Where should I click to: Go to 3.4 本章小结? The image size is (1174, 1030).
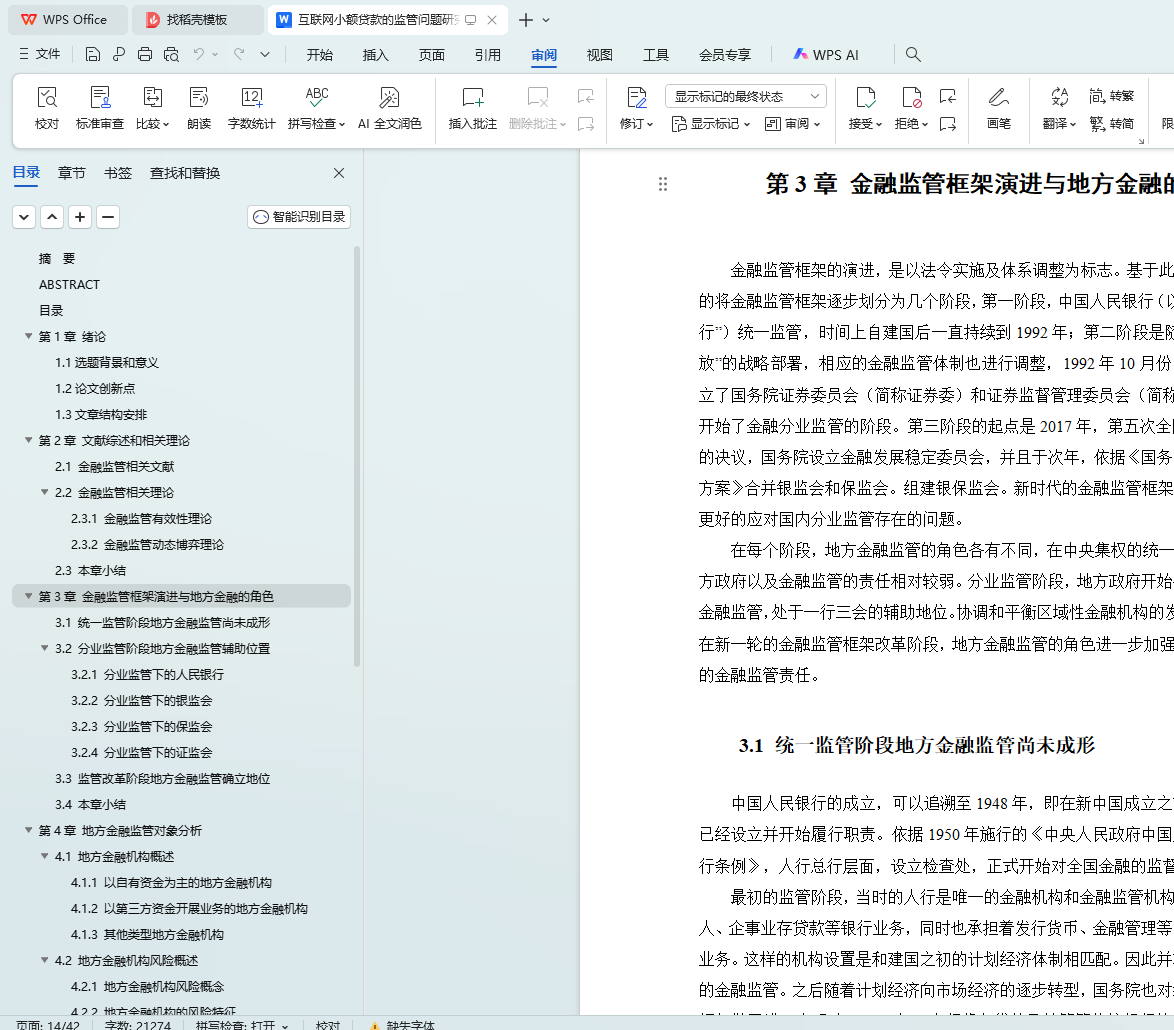coord(91,805)
